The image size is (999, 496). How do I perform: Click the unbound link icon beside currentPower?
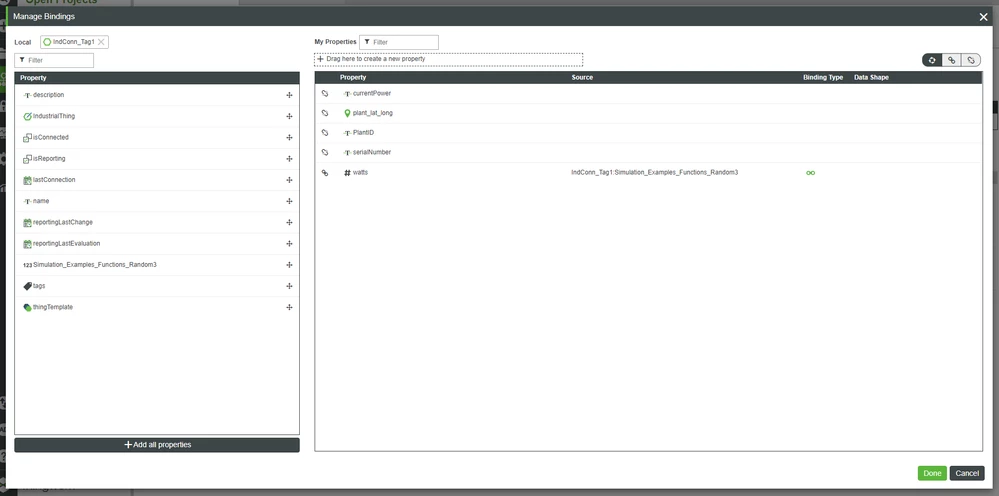pos(325,94)
